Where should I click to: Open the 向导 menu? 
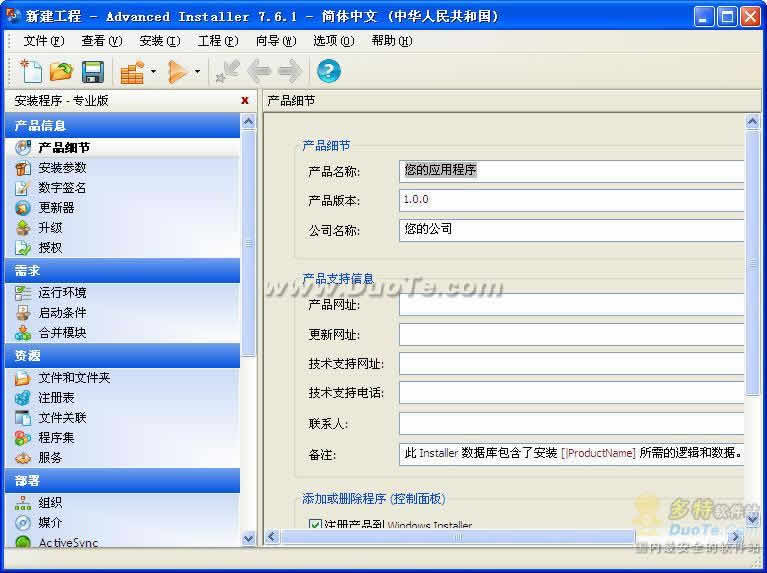coord(276,41)
